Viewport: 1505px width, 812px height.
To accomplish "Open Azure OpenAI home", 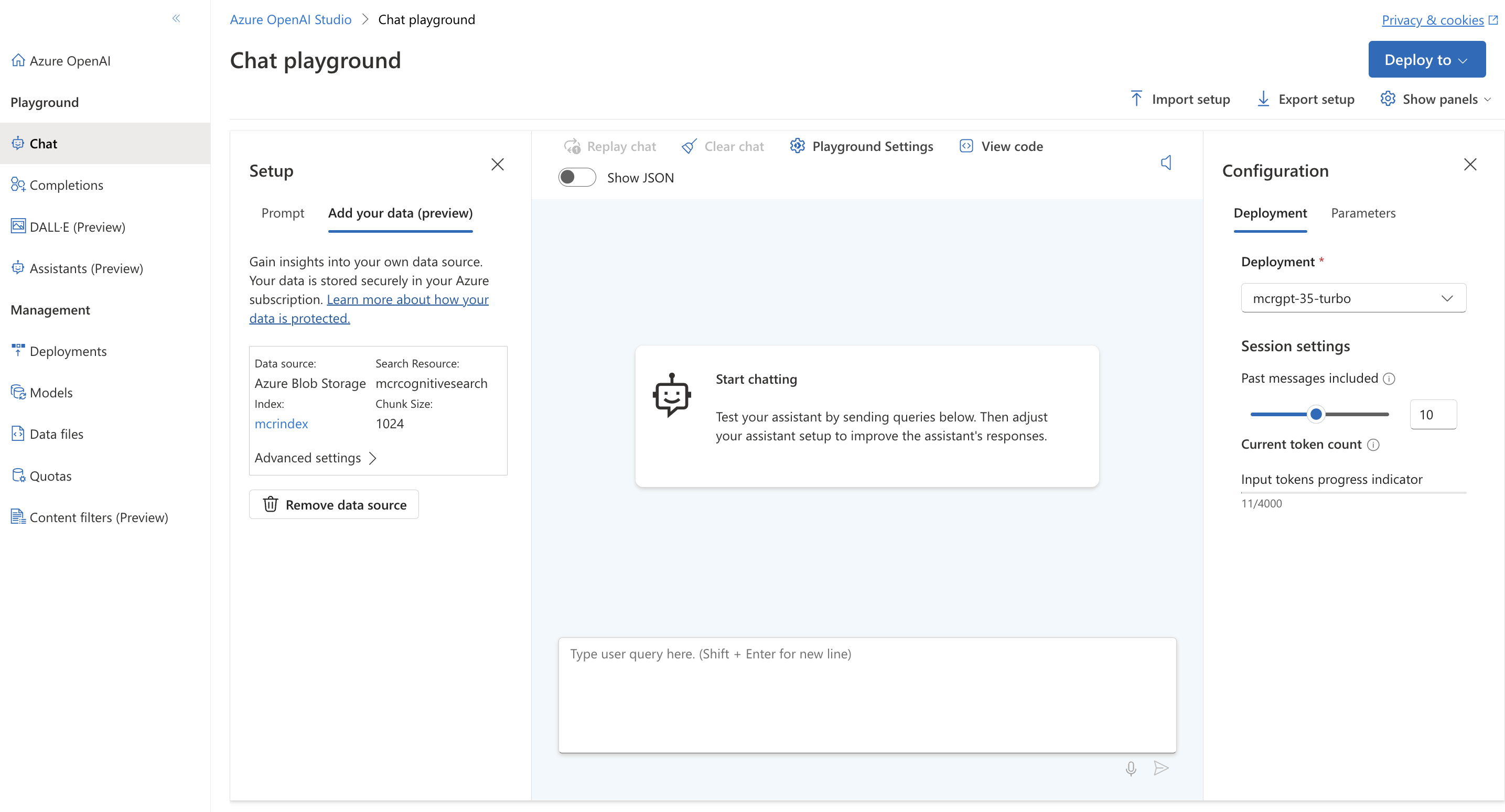I will click(61, 61).
